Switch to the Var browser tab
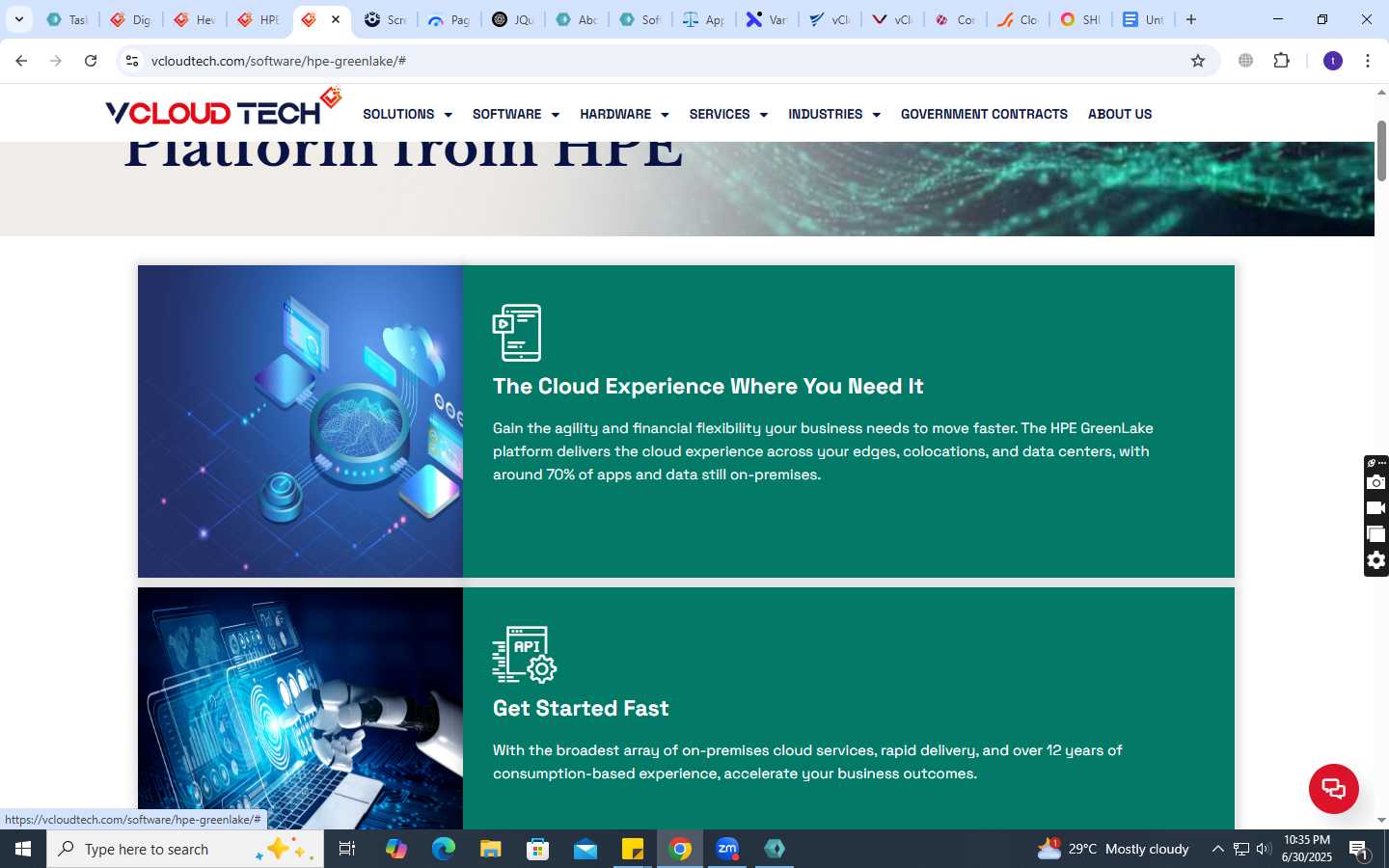1389x868 pixels. click(x=767, y=19)
